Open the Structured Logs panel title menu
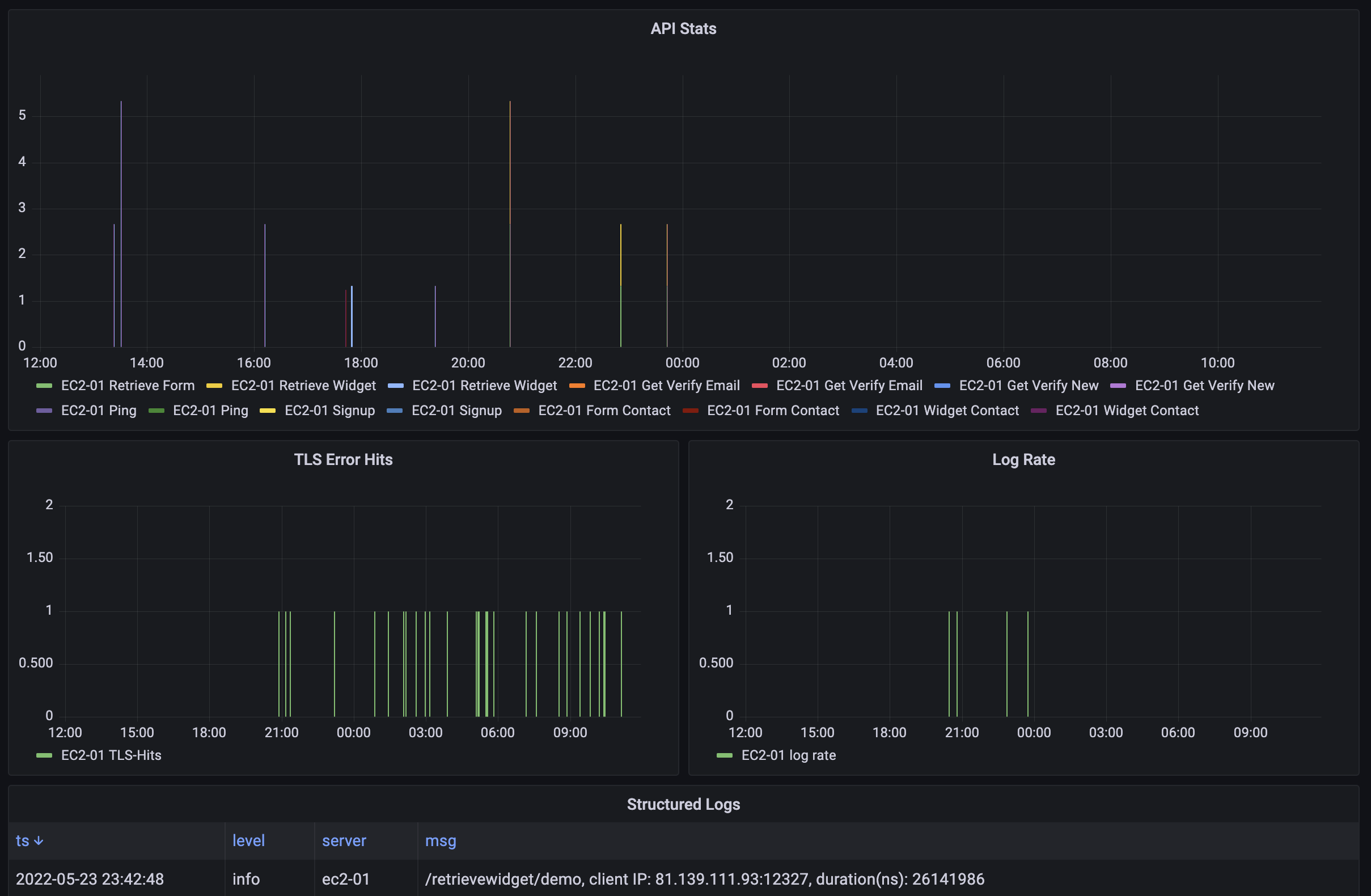The height and width of the screenshot is (896, 1371). (683, 804)
